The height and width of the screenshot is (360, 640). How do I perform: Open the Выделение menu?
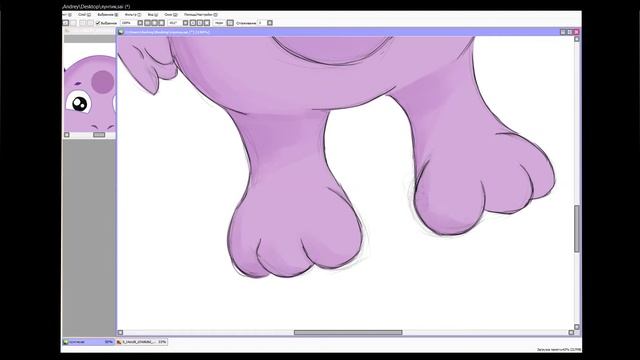(x=108, y=15)
